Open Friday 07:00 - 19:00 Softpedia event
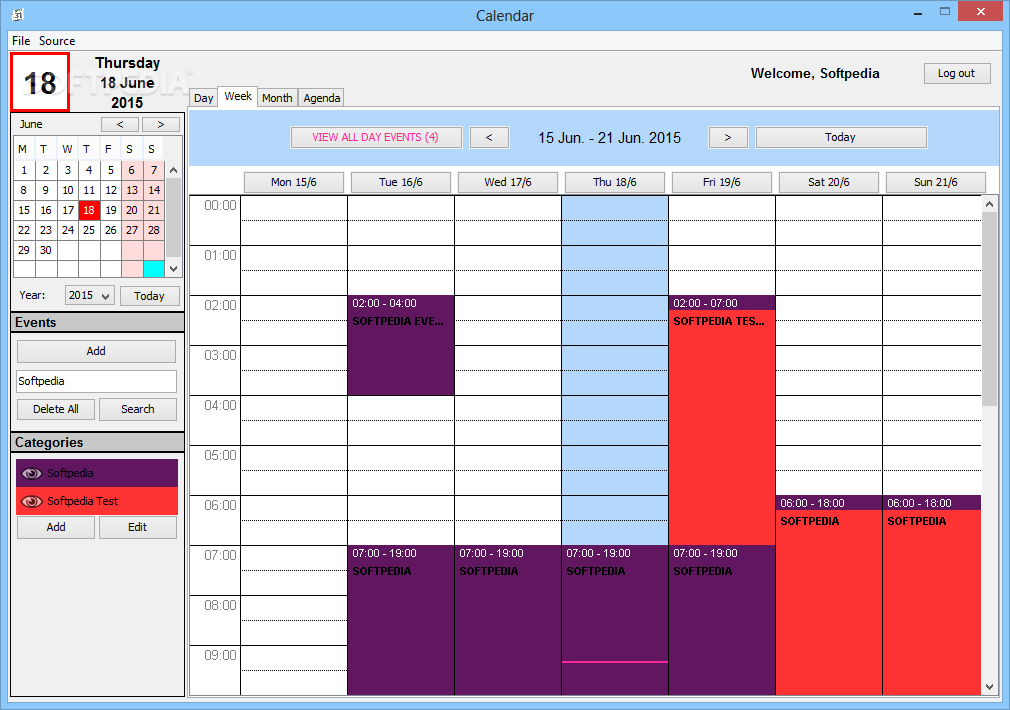Viewport: 1010px width, 710px height. pyautogui.click(x=721, y=620)
